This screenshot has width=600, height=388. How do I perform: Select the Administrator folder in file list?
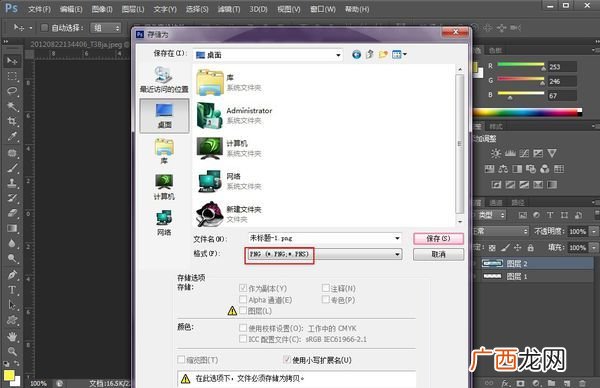pos(234,115)
